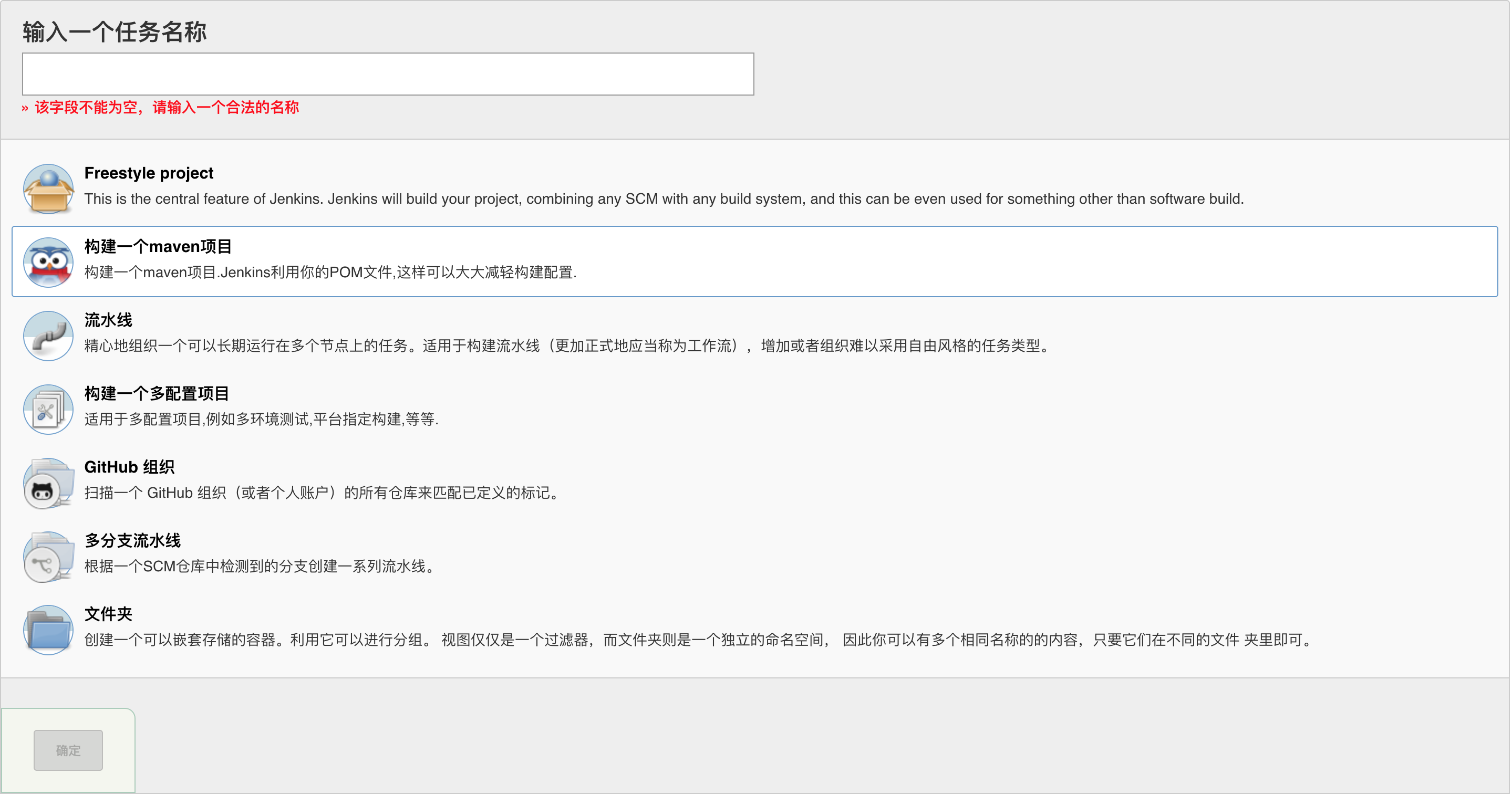Click the description 适用于多配置项目
Image resolution: width=1512 pixels, height=795 pixels.
coord(261,419)
